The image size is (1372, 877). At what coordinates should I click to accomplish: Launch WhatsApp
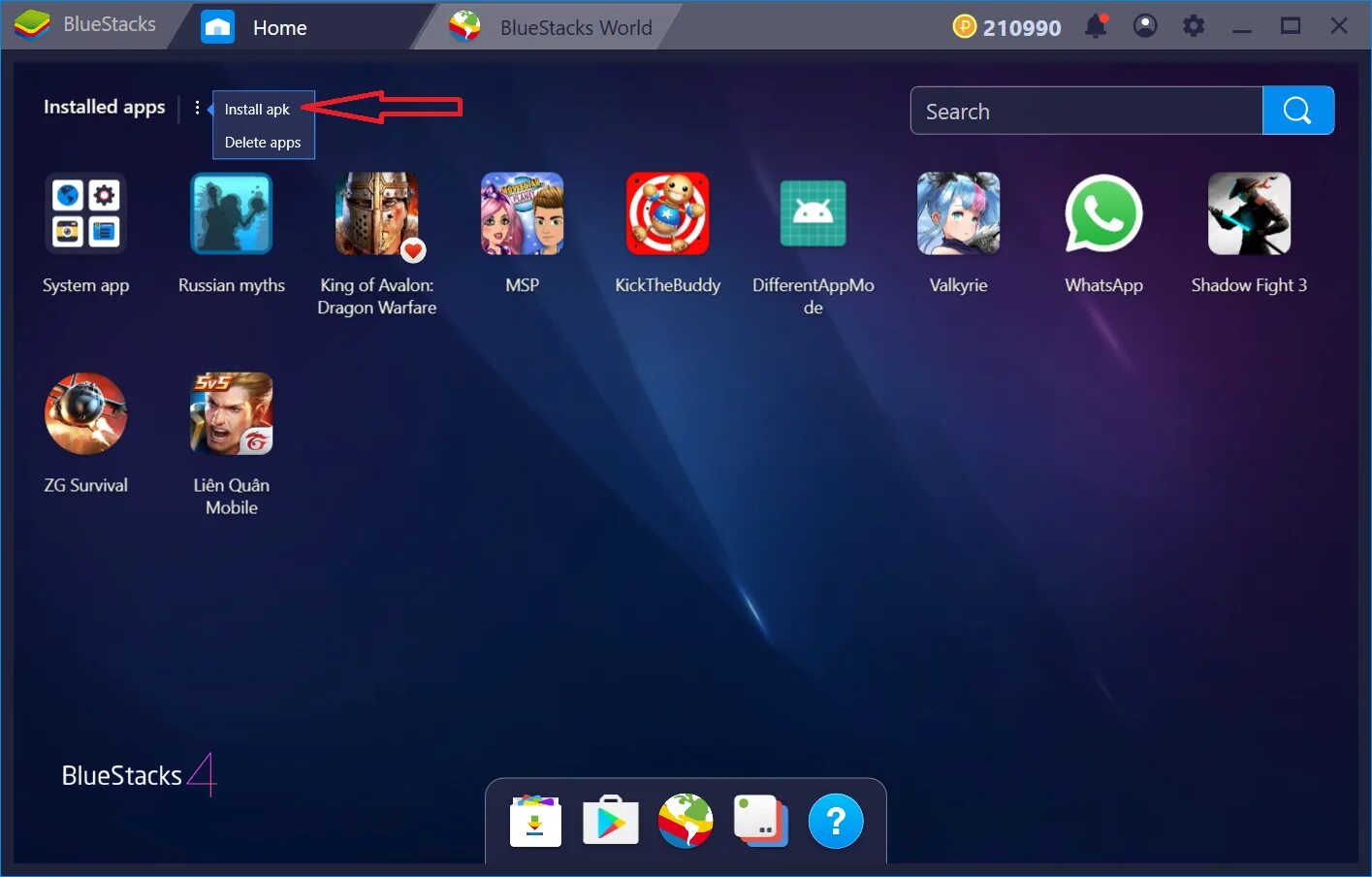click(x=1103, y=213)
